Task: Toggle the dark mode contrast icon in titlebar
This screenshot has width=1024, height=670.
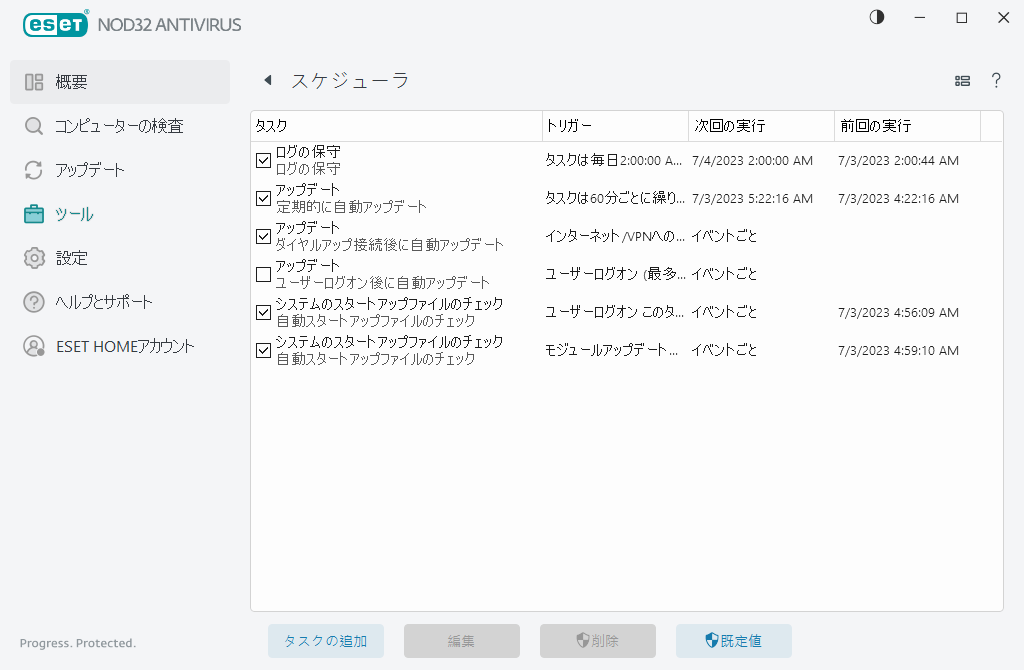Action: pyautogui.click(x=876, y=17)
